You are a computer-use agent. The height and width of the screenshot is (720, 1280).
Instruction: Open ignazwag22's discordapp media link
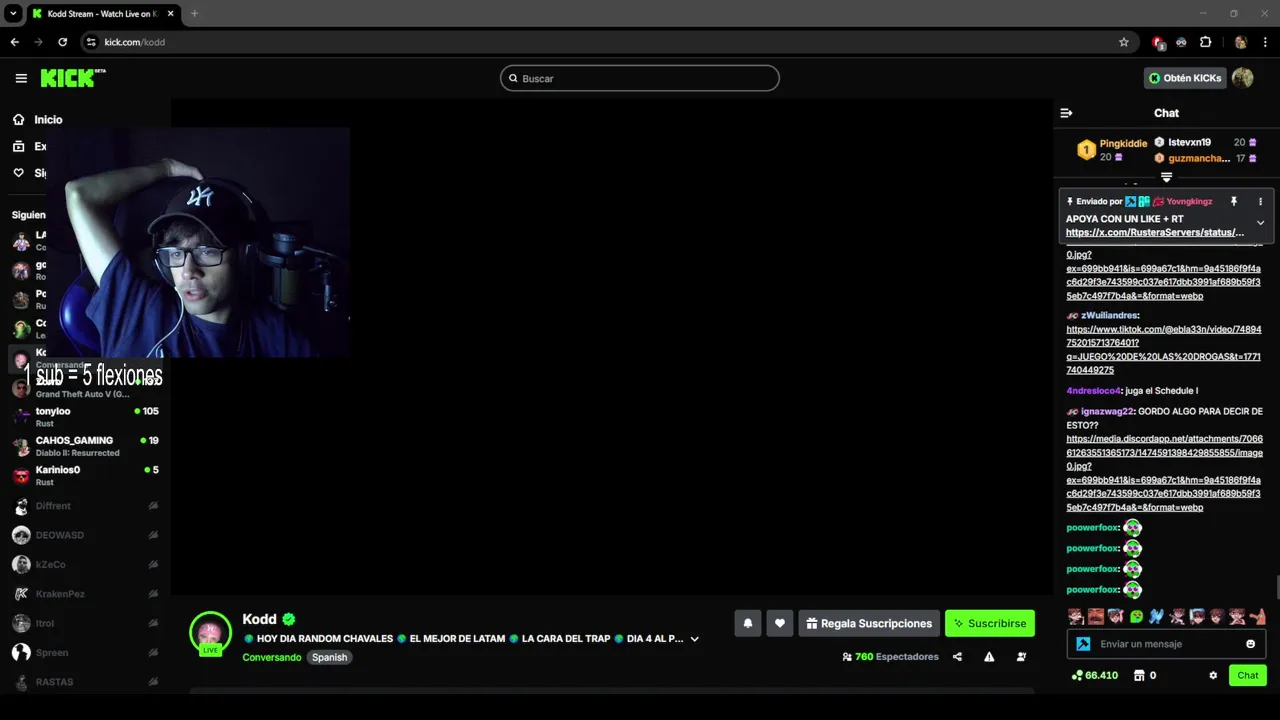tap(1164, 473)
